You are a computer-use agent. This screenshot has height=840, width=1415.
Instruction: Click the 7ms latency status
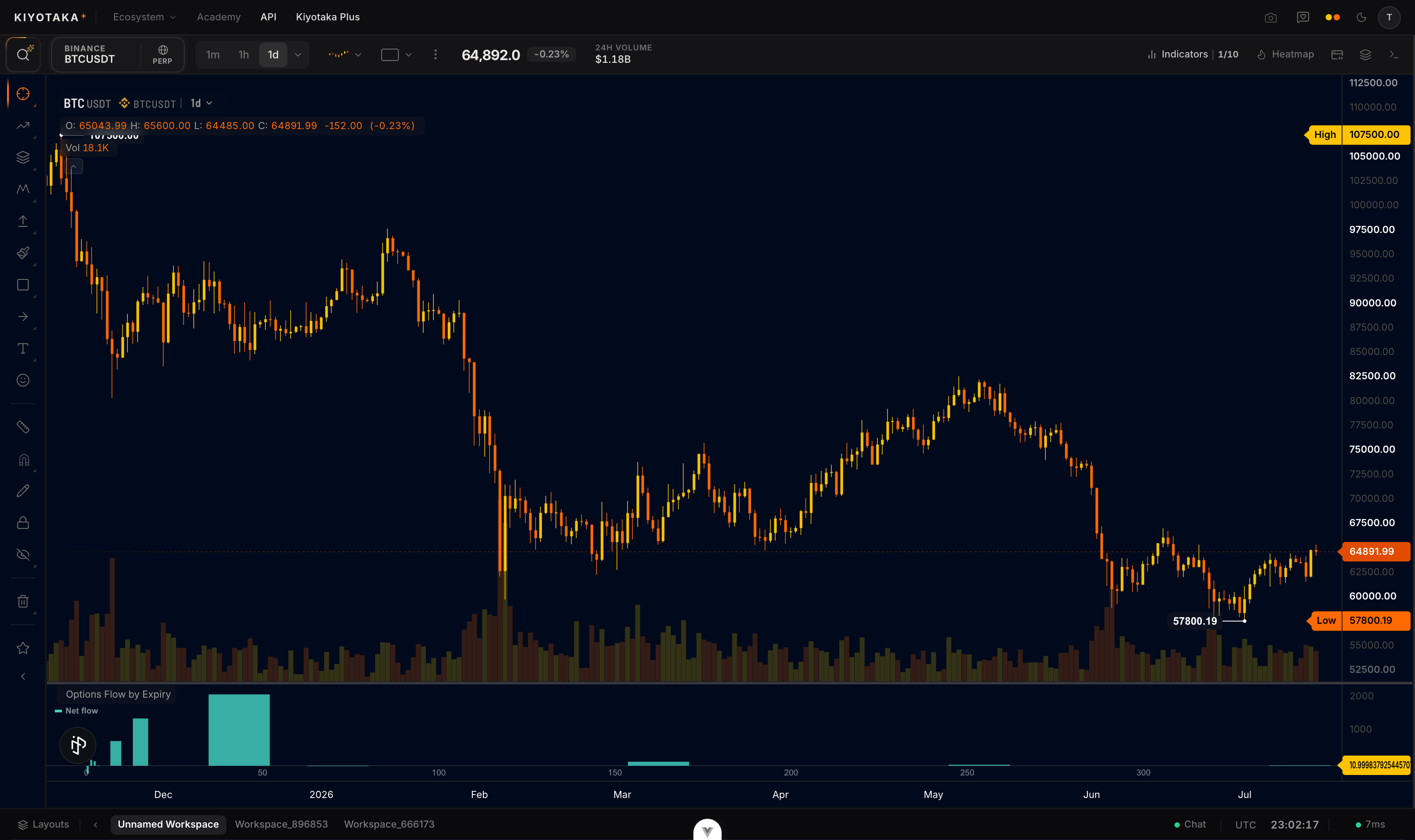tap(1370, 824)
